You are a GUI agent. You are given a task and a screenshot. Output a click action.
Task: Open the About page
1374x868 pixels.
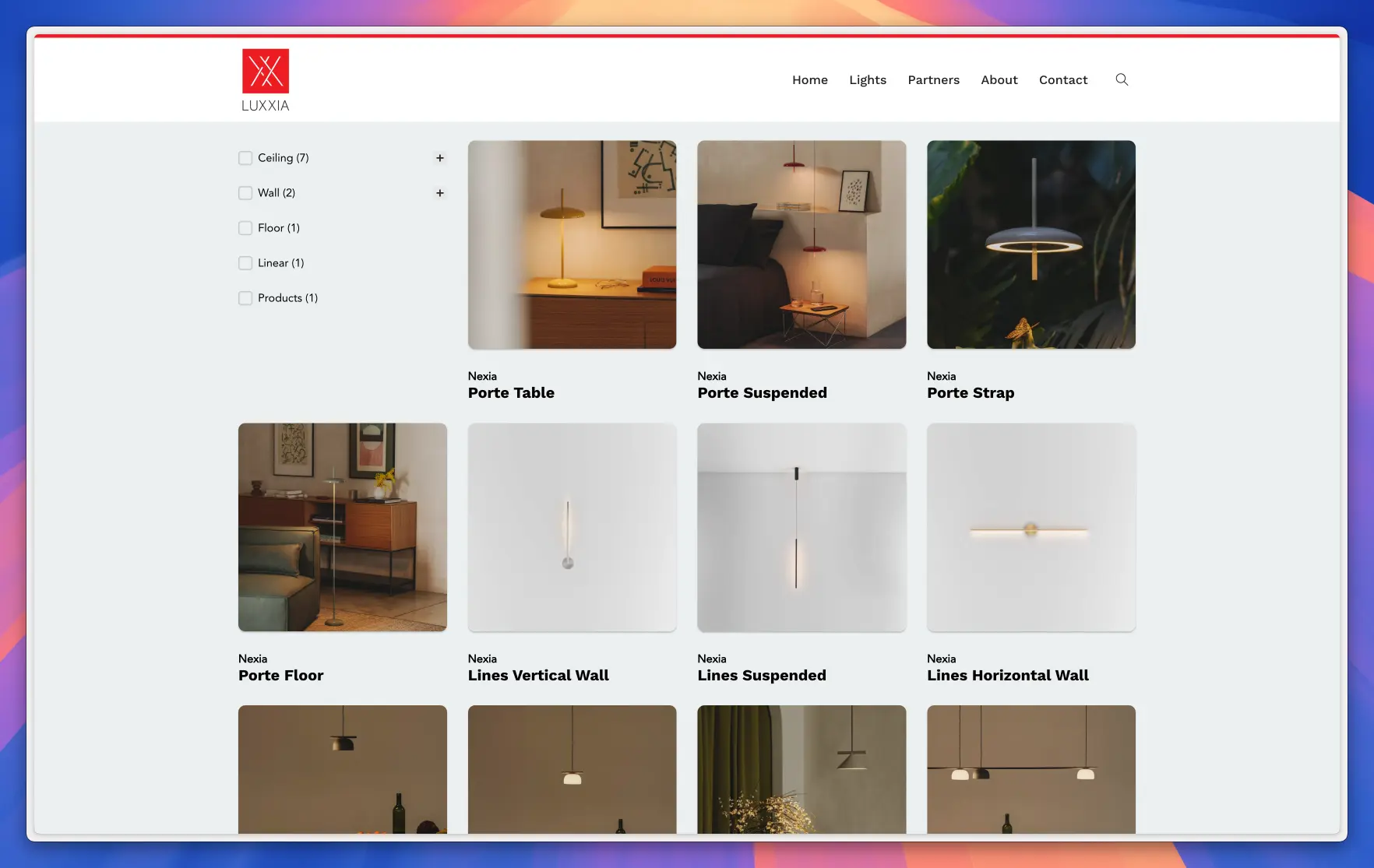999,79
